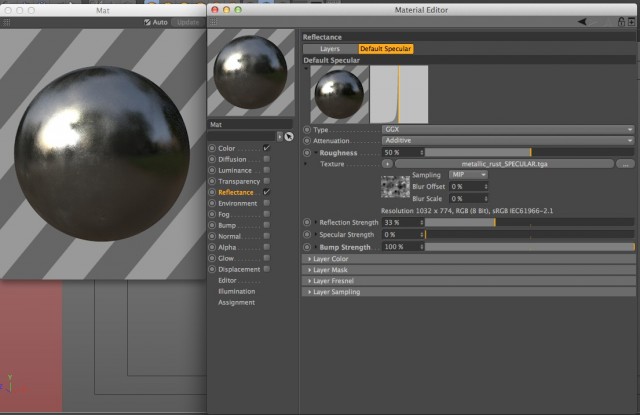
Task: Click the circle icon beside Diffusion channel
Action: coord(212,159)
